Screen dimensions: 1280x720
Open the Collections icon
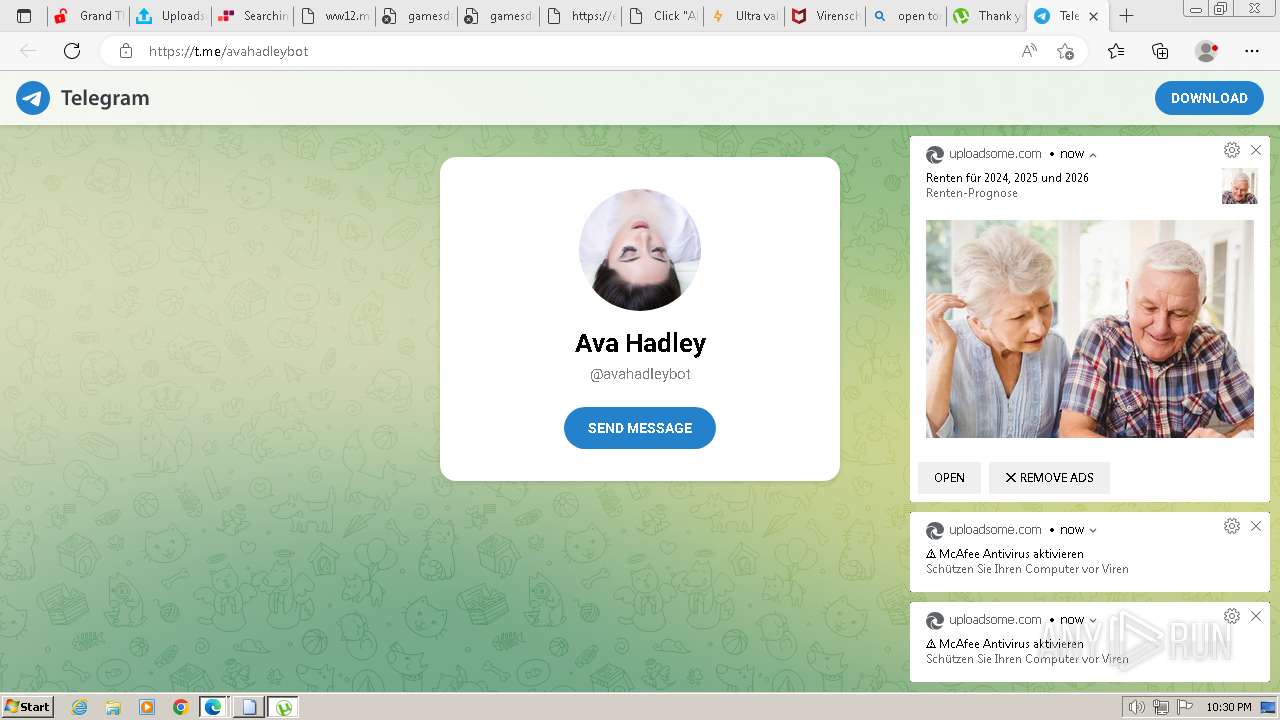point(1160,51)
